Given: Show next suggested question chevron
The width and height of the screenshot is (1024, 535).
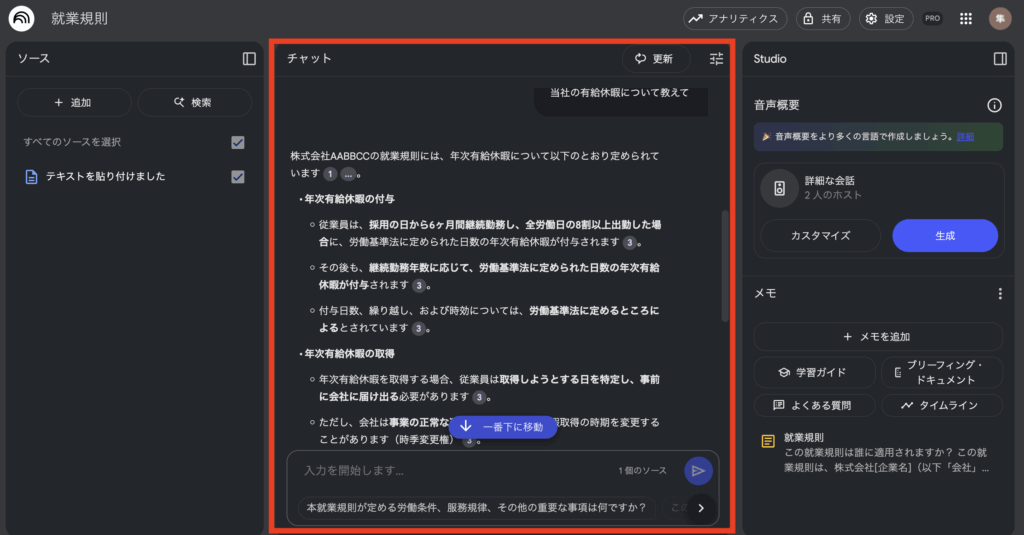Looking at the screenshot, I should (701, 508).
